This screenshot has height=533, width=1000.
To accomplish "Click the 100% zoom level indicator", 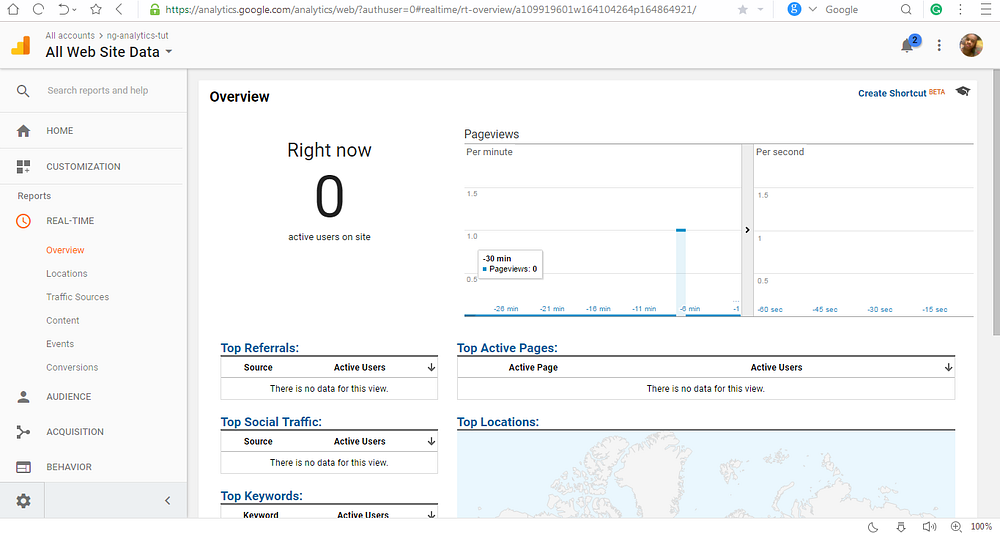I will tap(982, 527).
